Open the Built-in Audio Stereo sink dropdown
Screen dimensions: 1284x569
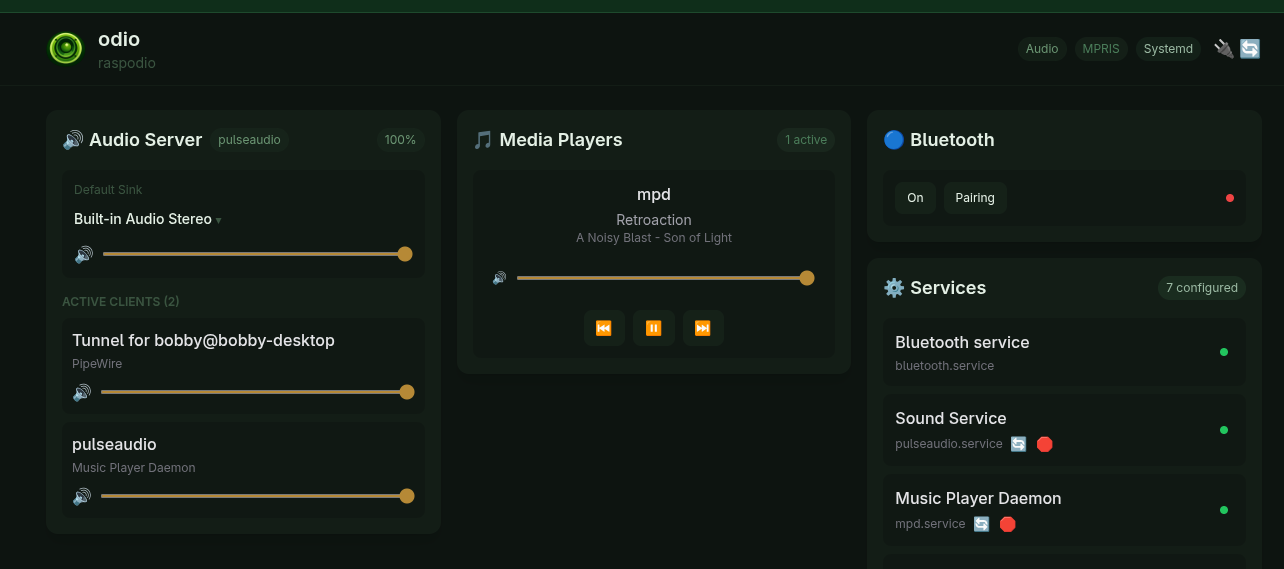(147, 219)
